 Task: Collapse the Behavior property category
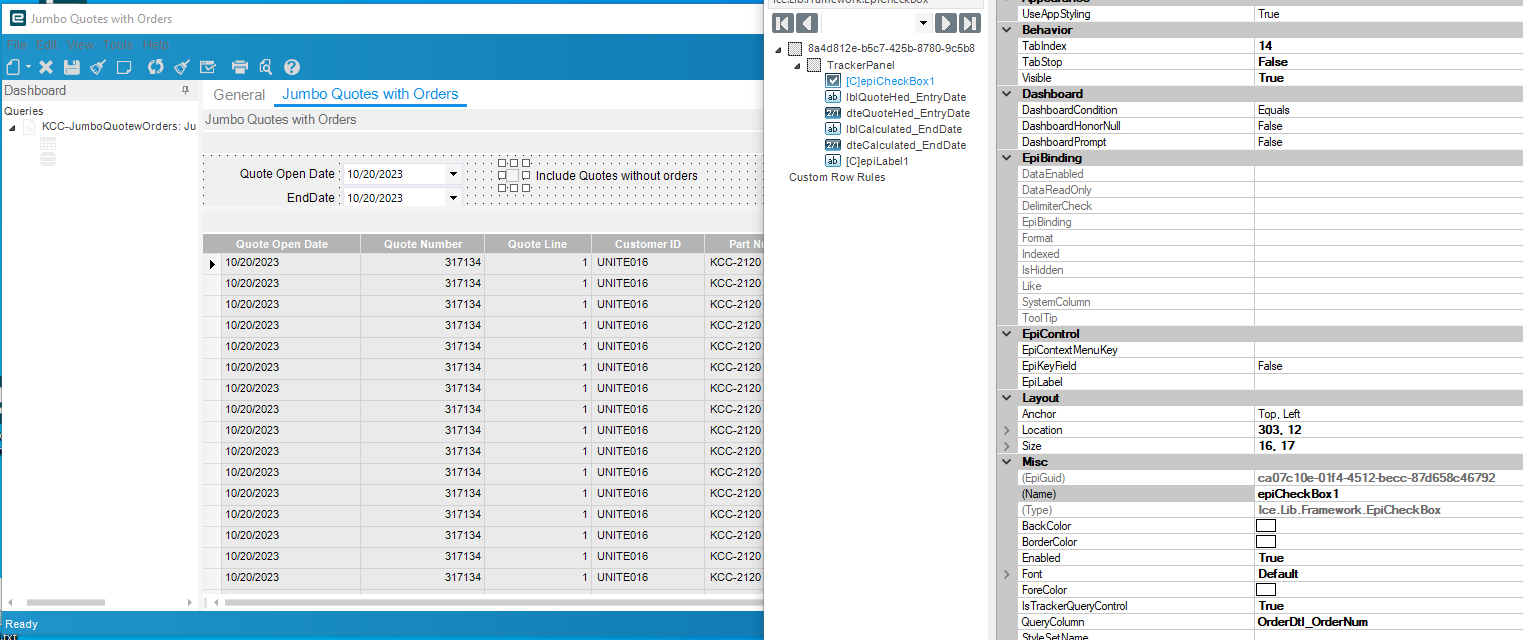1006,30
